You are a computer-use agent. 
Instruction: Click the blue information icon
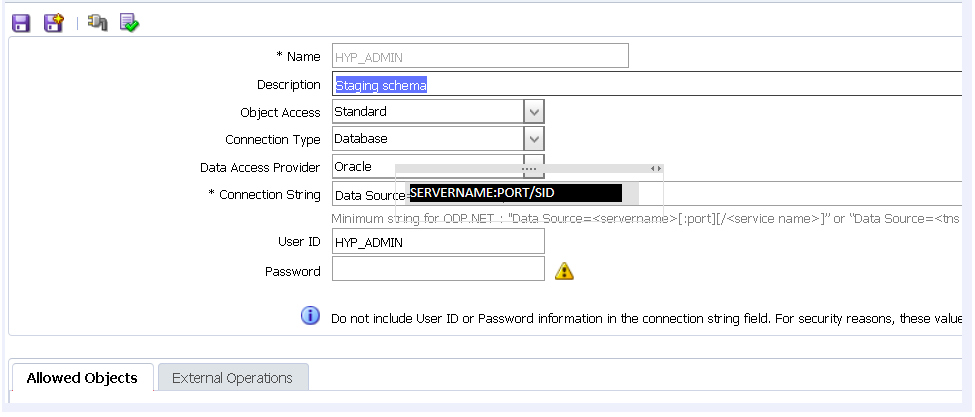(310, 316)
